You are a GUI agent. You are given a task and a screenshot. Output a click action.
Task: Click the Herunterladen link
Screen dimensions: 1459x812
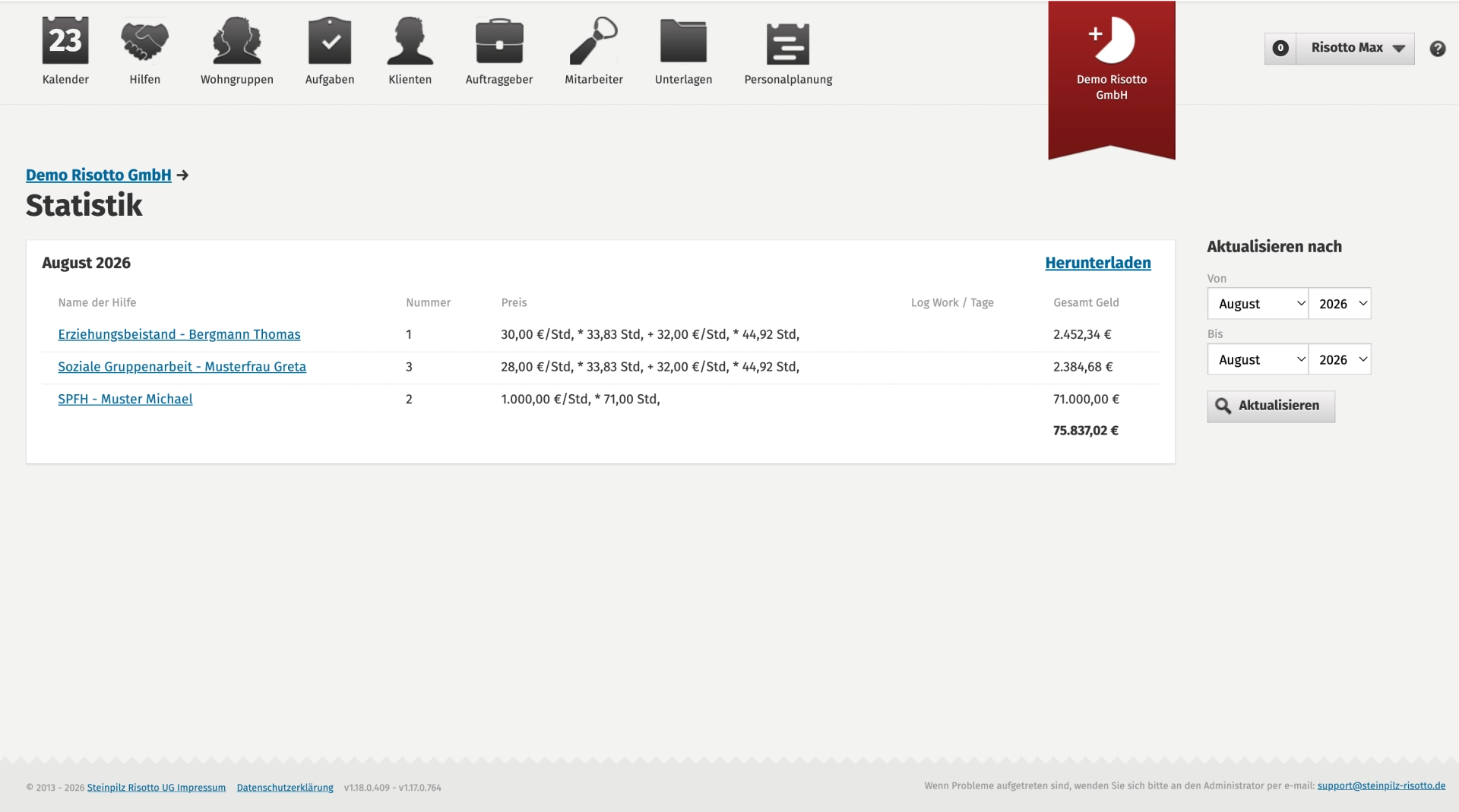point(1098,263)
